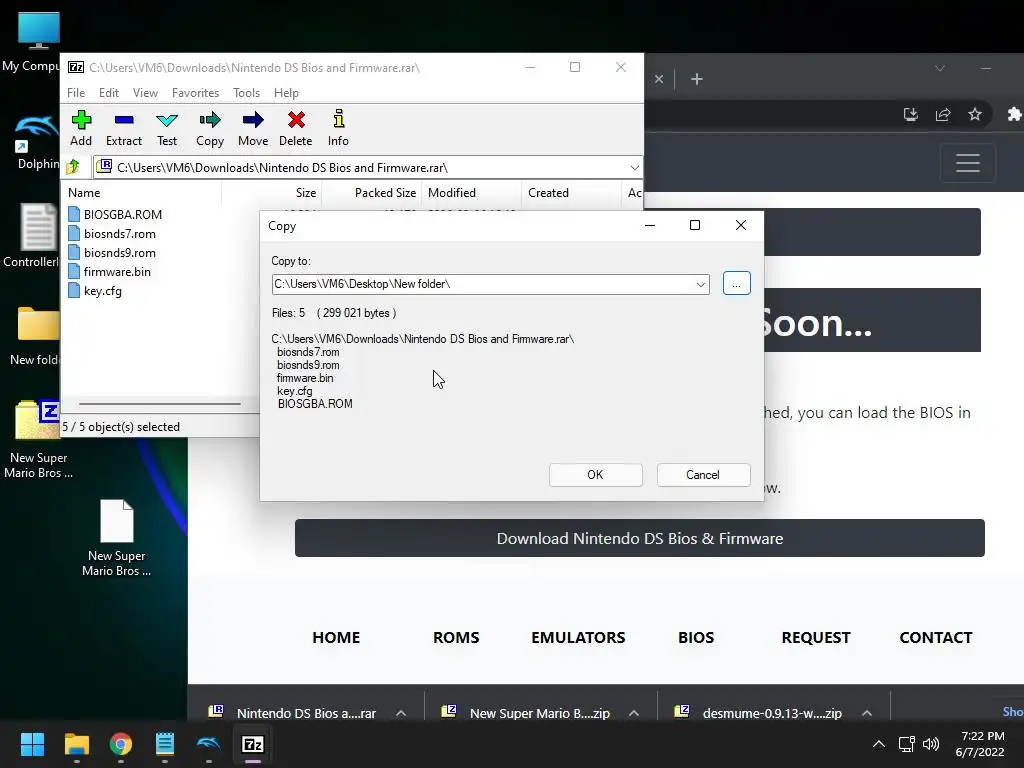
Task: Open the taskbar clock and date
Action: pos(982,744)
